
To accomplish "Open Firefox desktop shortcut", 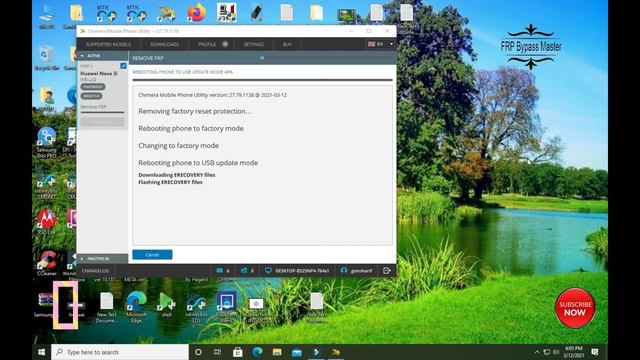I will point(196,13).
